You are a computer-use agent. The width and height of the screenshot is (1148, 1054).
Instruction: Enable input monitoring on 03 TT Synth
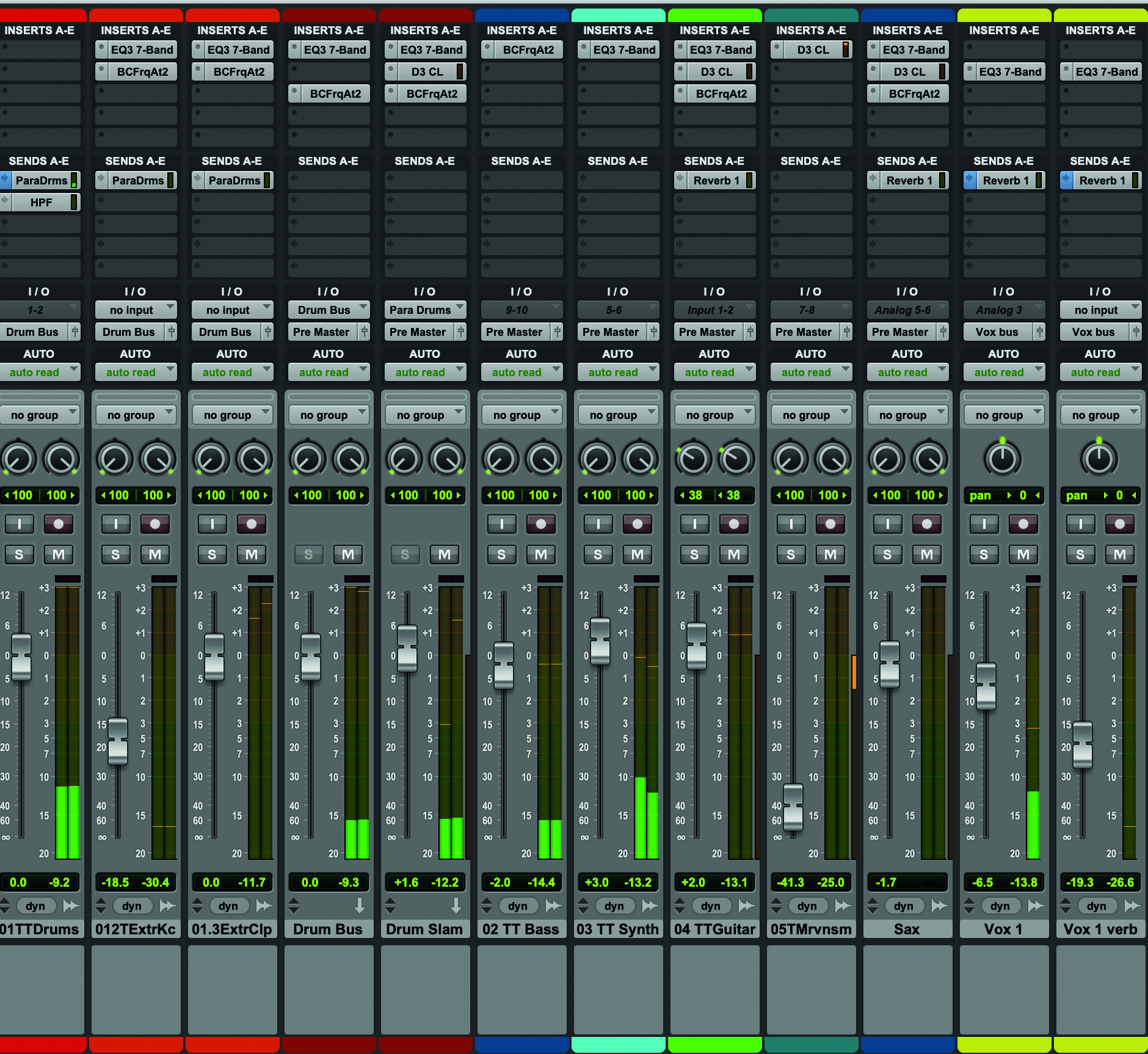coord(598,523)
